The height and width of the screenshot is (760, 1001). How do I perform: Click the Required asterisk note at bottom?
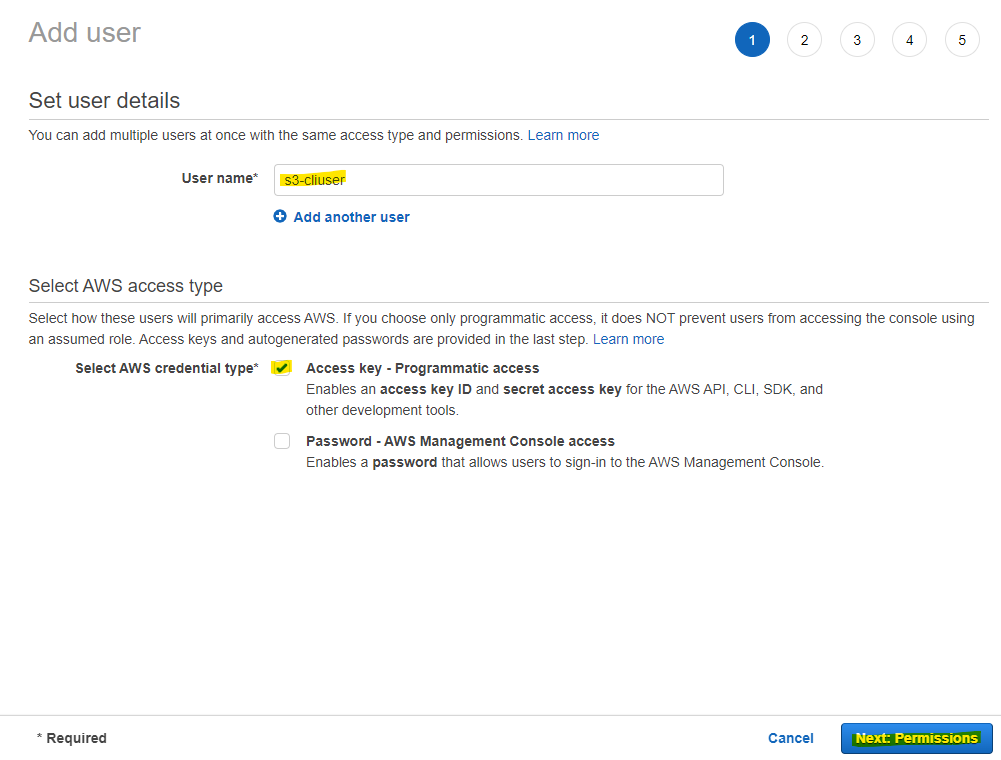click(x=71, y=738)
